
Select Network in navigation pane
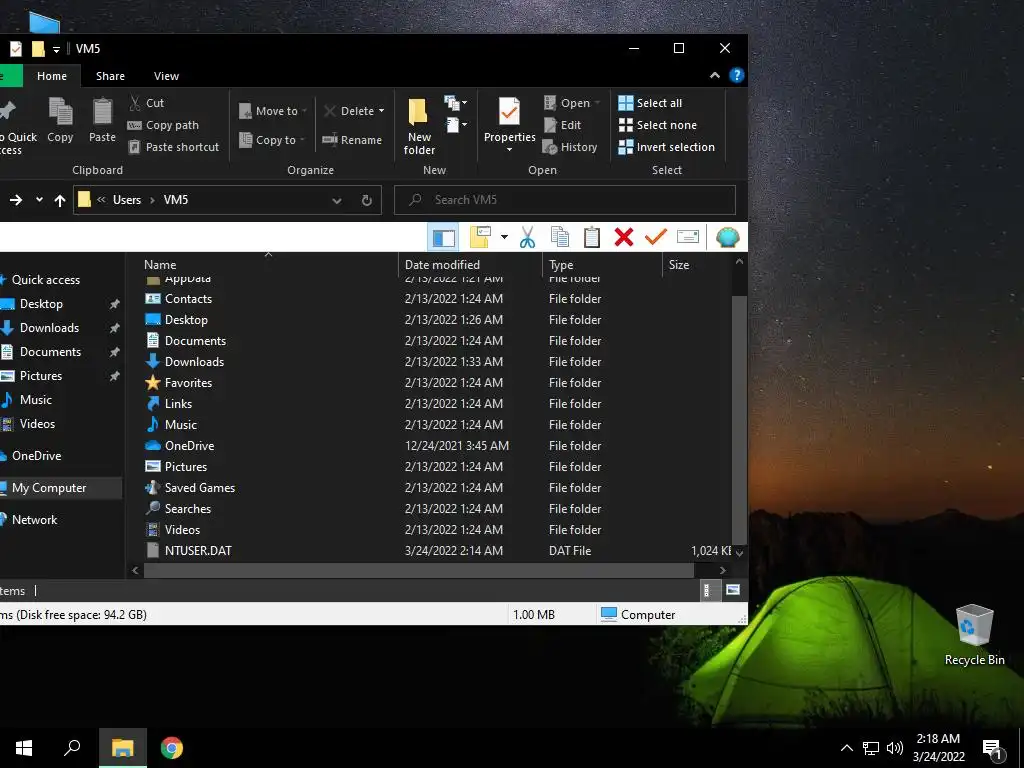(x=35, y=520)
